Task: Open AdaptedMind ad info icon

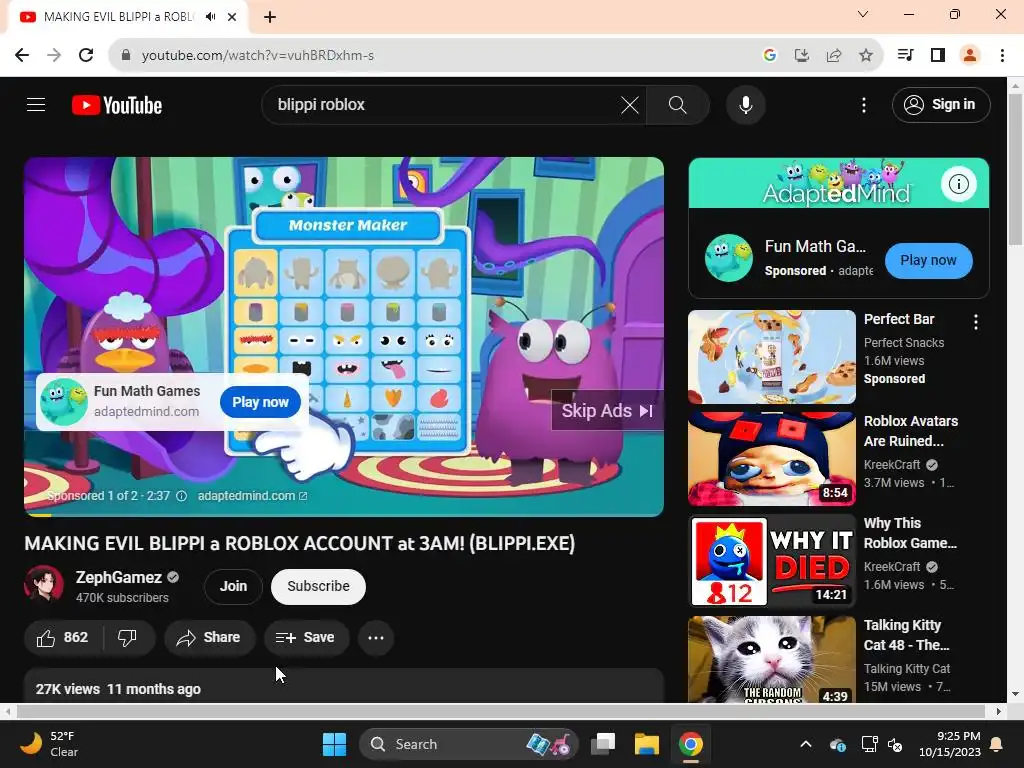Action: (x=958, y=184)
